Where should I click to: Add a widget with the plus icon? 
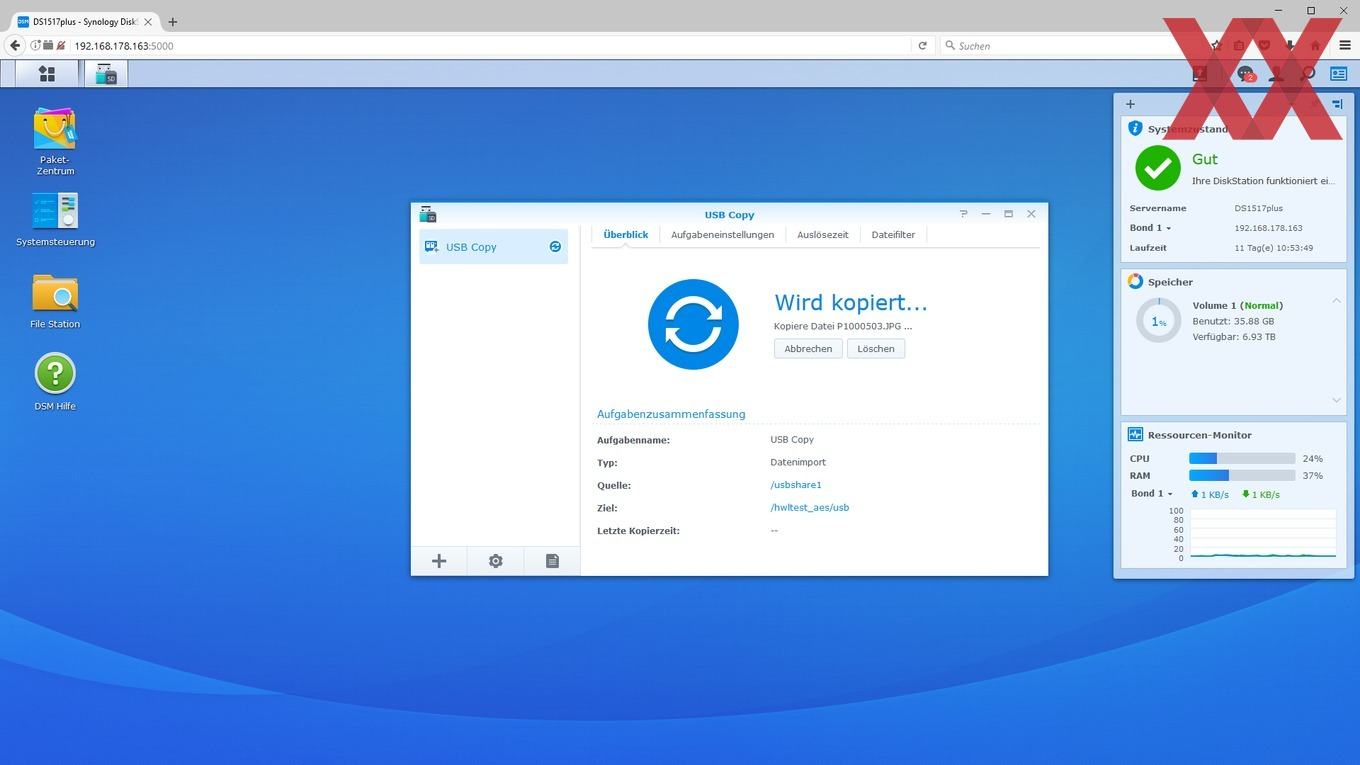click(x=1130, y=104)
